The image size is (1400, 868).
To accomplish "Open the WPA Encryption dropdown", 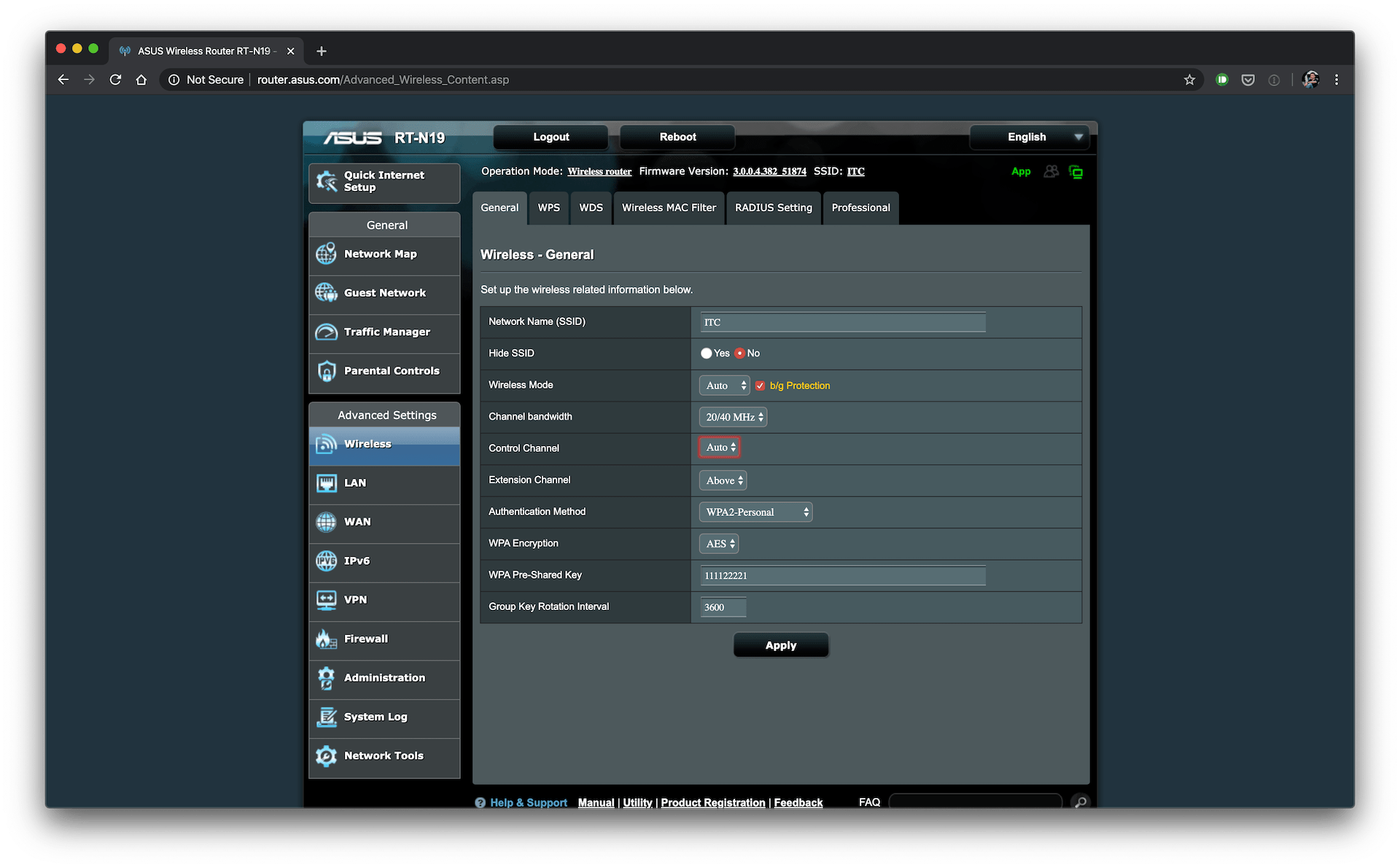I will (719, 544).
